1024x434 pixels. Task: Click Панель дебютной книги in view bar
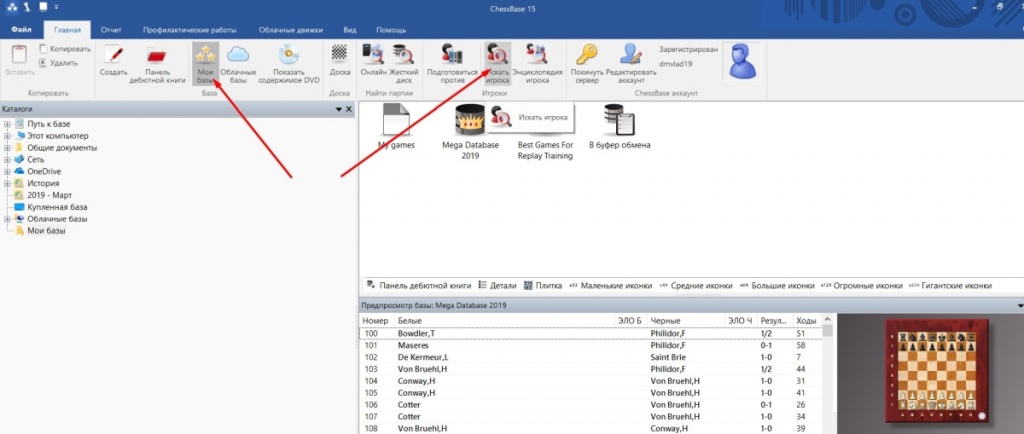tap(419, 286)
